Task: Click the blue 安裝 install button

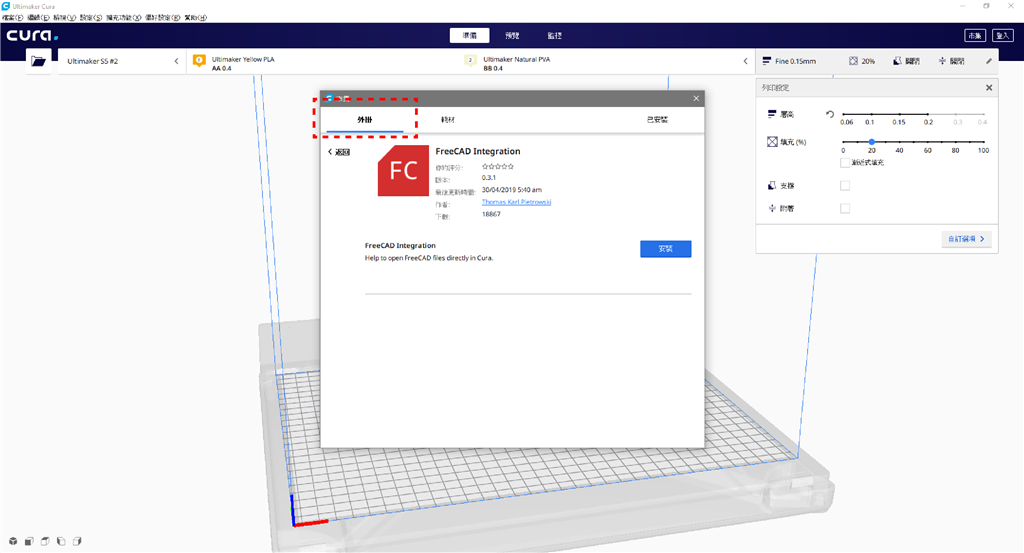Action: click(x=665, y=249)
